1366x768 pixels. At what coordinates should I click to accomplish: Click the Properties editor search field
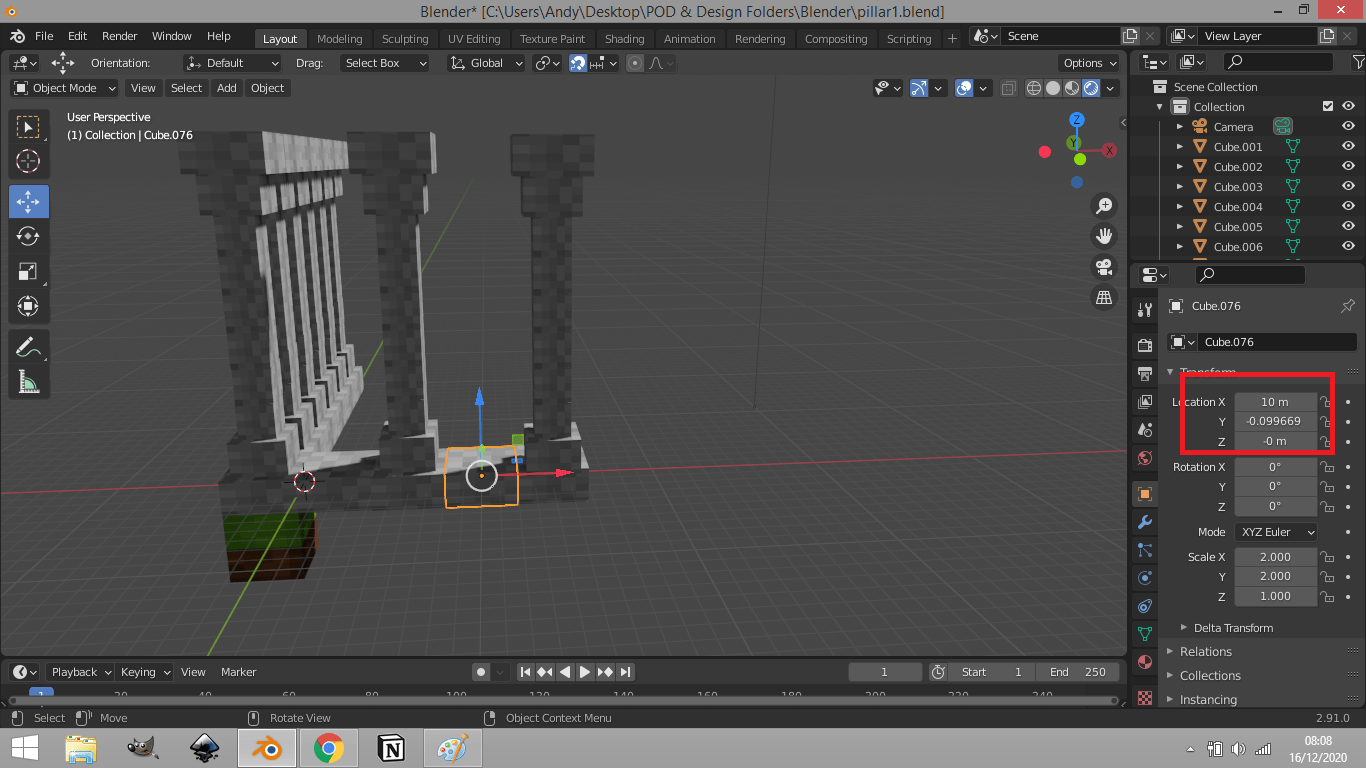(x=1249, y=274)
